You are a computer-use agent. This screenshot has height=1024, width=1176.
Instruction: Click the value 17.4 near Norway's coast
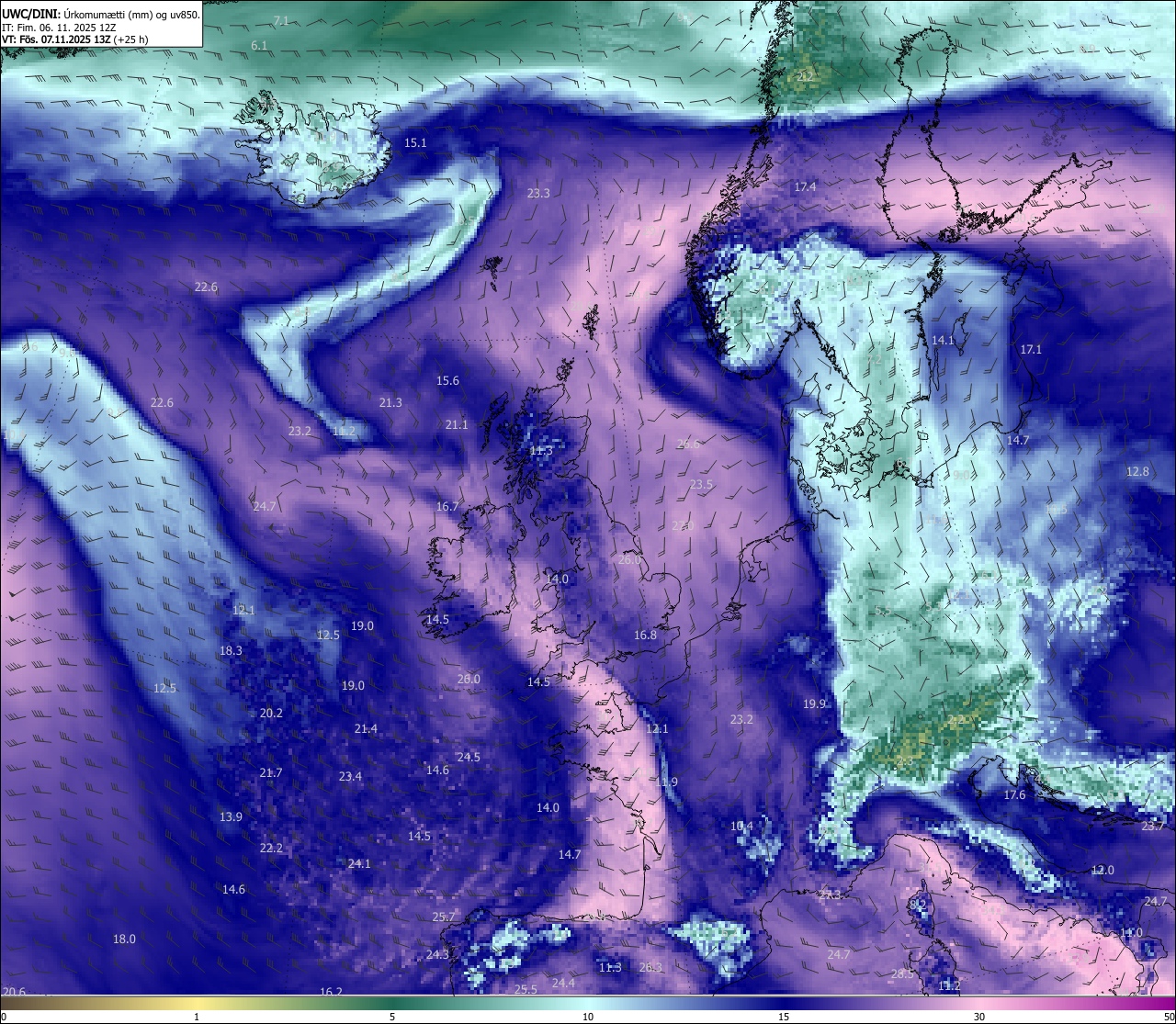pos(805,186)
